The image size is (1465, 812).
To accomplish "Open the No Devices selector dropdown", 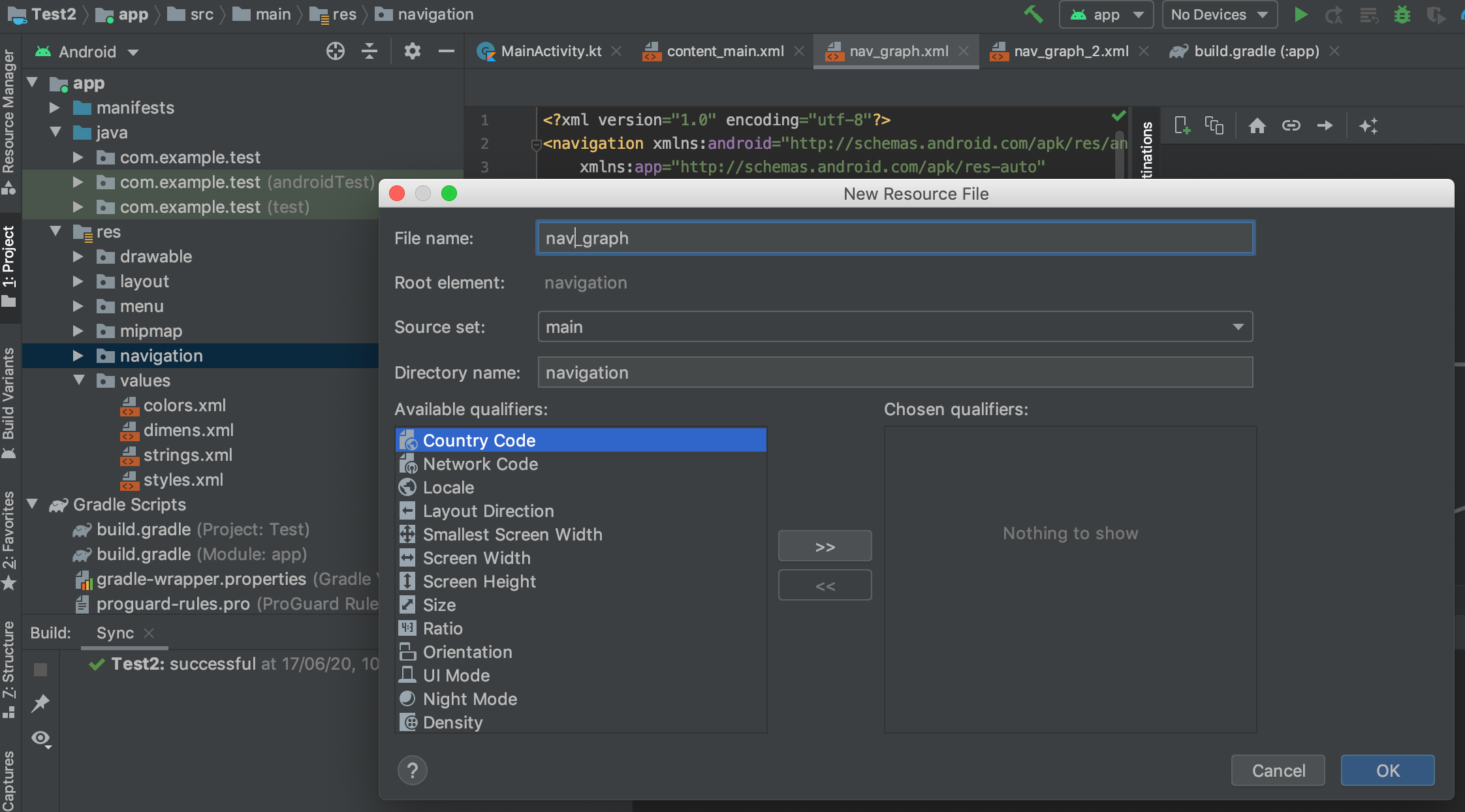I will pos(1219,14).
